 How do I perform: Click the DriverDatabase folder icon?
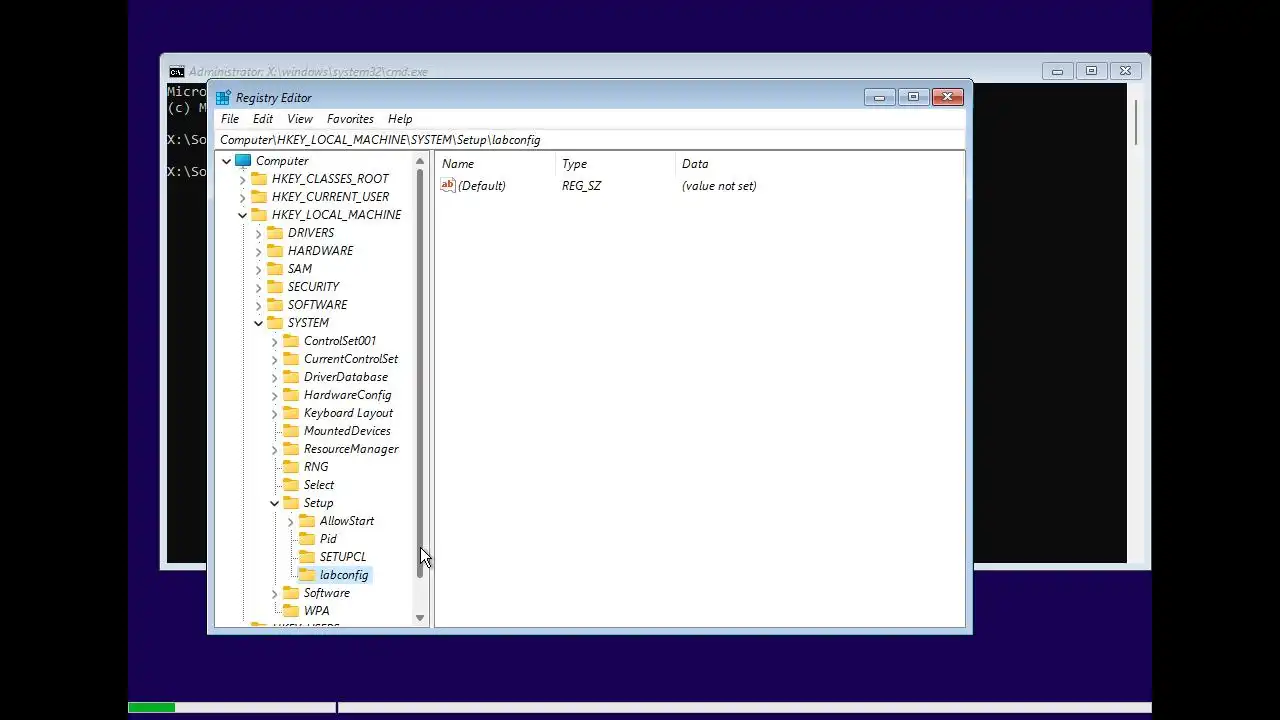pos(291,377)
